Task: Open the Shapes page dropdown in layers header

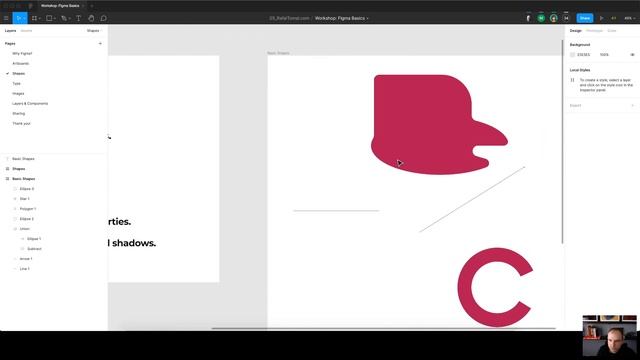Action: pyautogui.click(x=94, y=31)
